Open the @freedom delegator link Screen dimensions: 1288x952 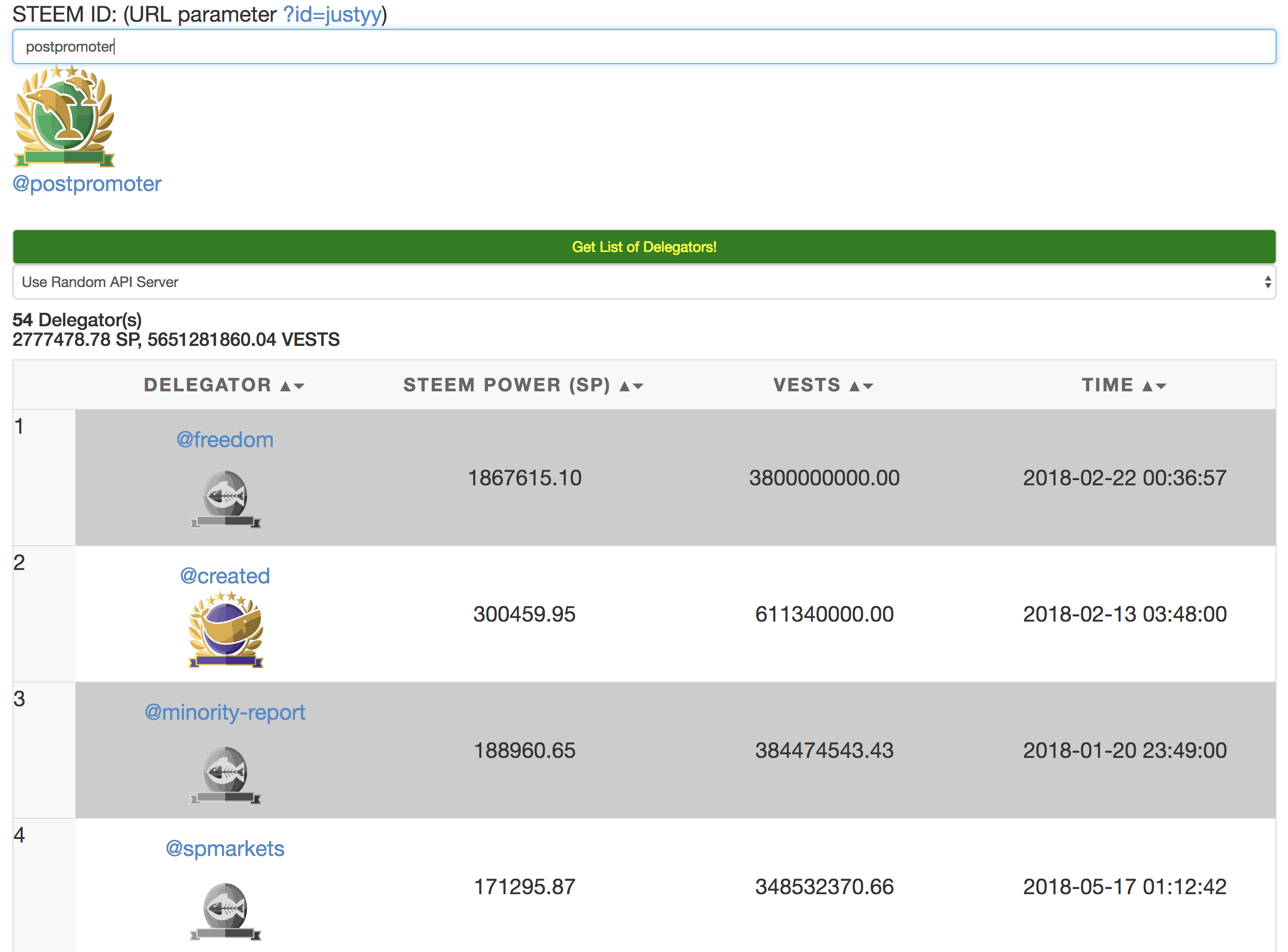[x=225, y=440]
